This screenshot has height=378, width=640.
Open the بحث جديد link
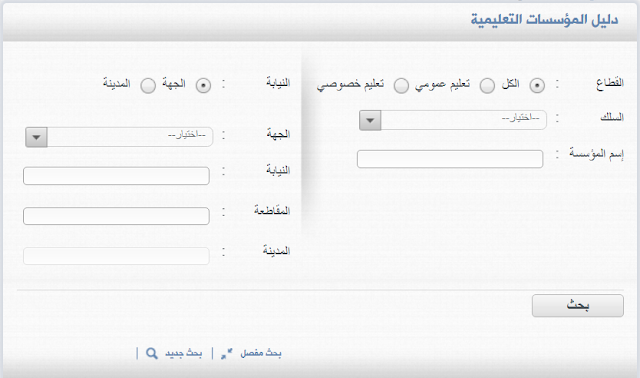tap(183, 353)
